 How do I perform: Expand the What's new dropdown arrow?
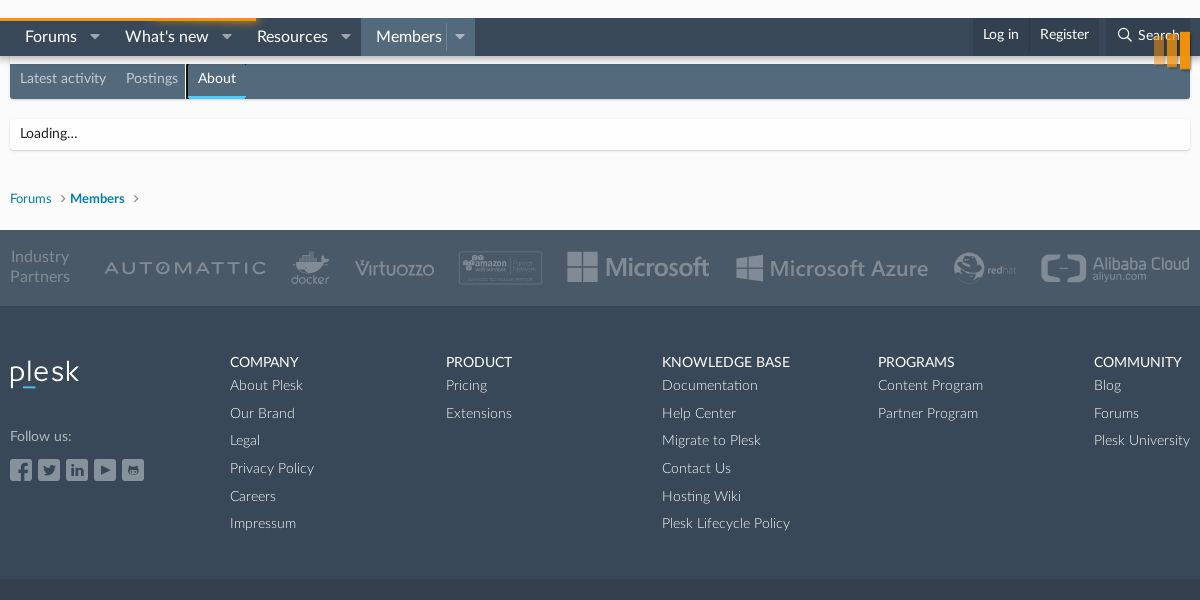(227, 37)
